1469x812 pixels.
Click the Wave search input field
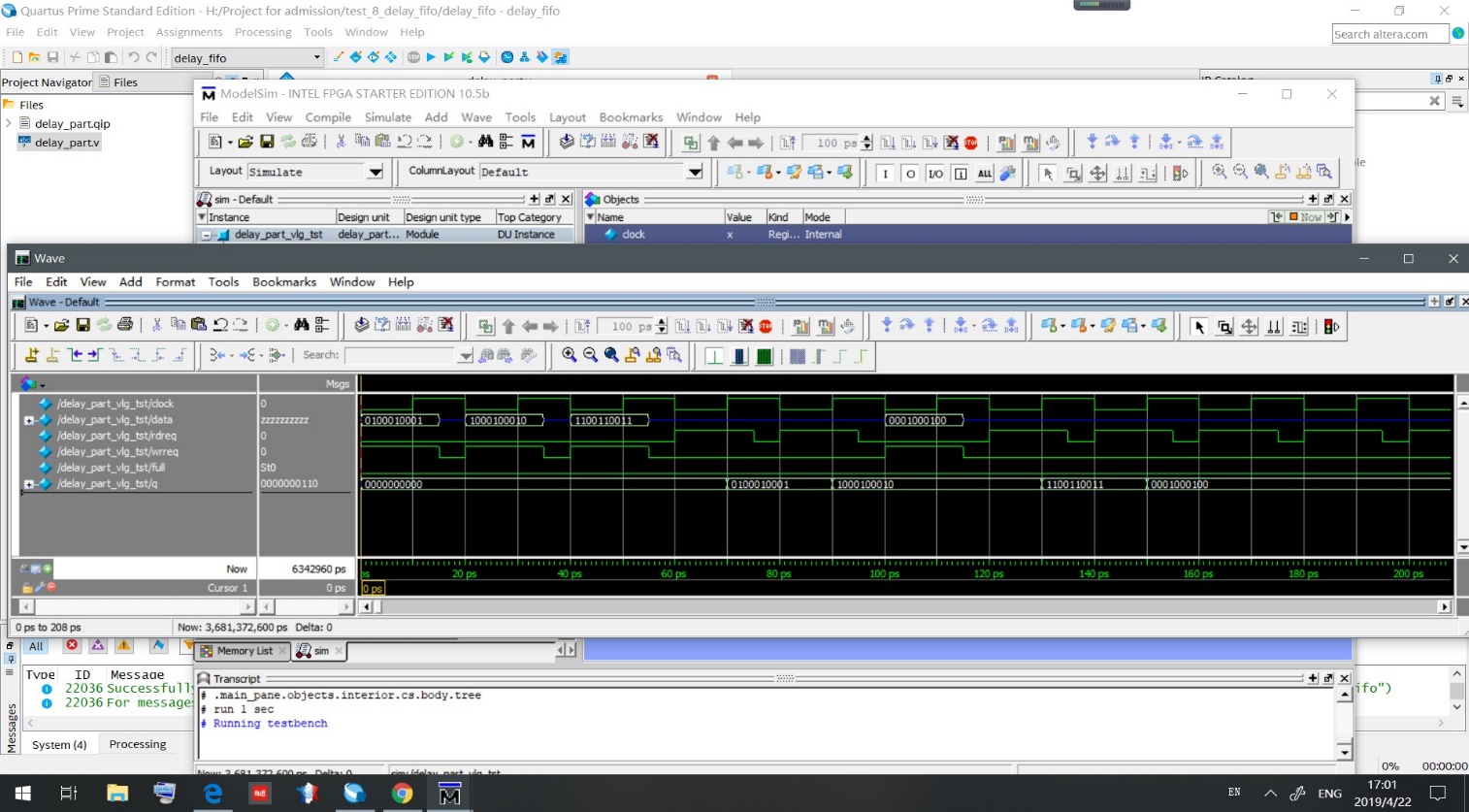[x=401, y=356]
